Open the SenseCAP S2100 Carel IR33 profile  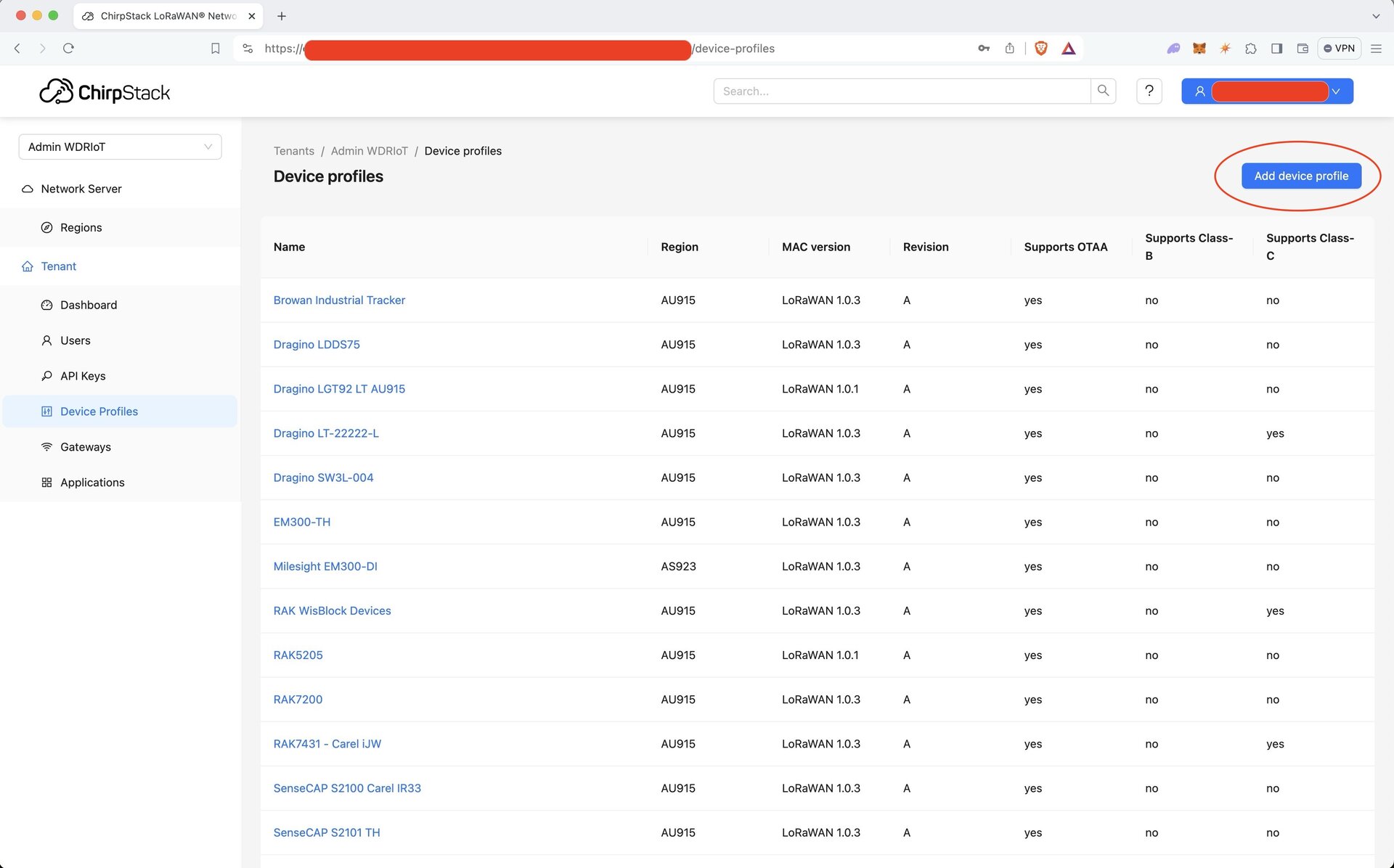(347, 788)
